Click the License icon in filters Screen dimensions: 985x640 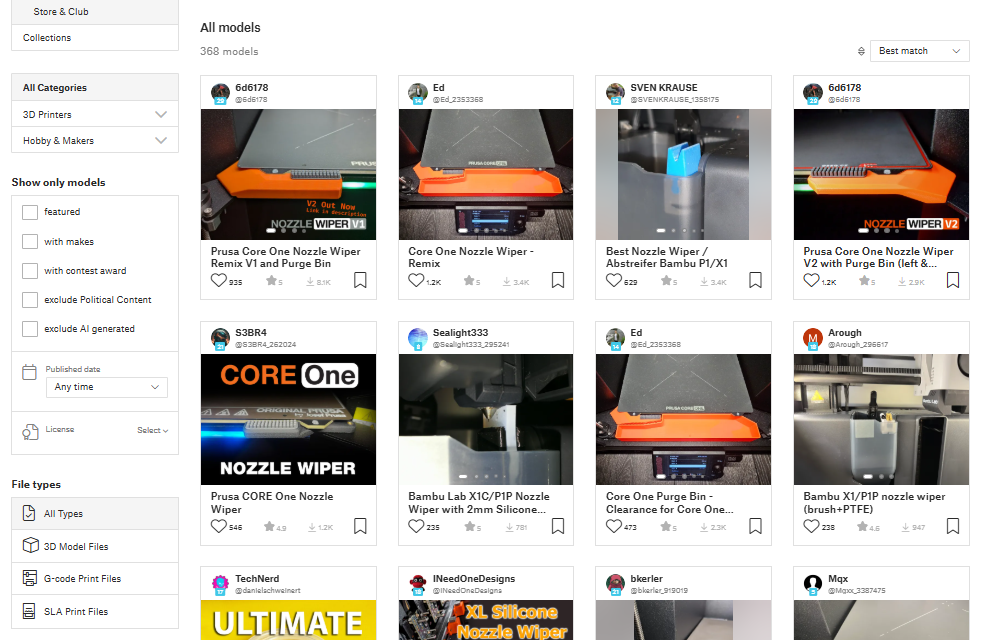pos(30,432)
